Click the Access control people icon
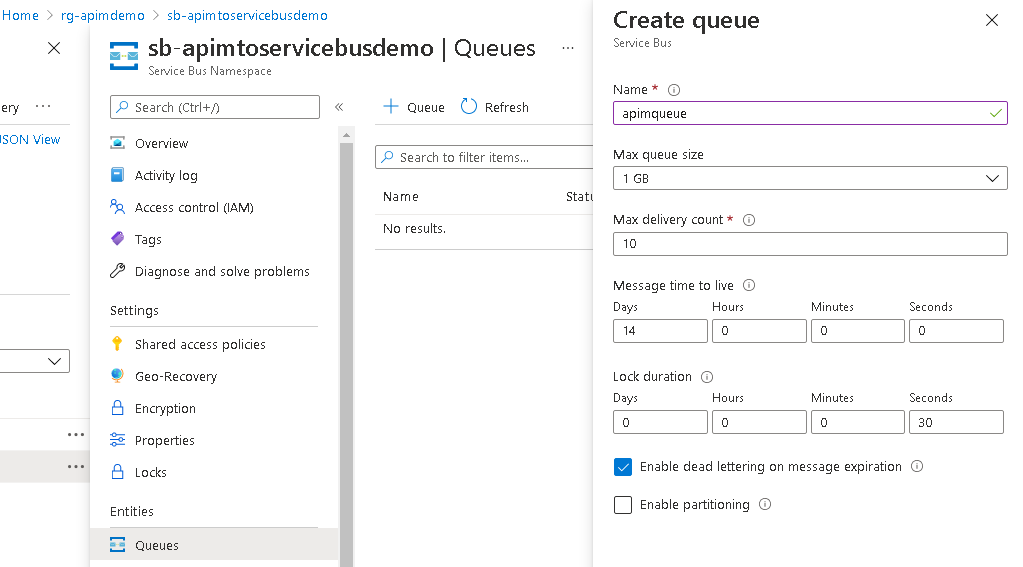 click(x=117, y=207)
